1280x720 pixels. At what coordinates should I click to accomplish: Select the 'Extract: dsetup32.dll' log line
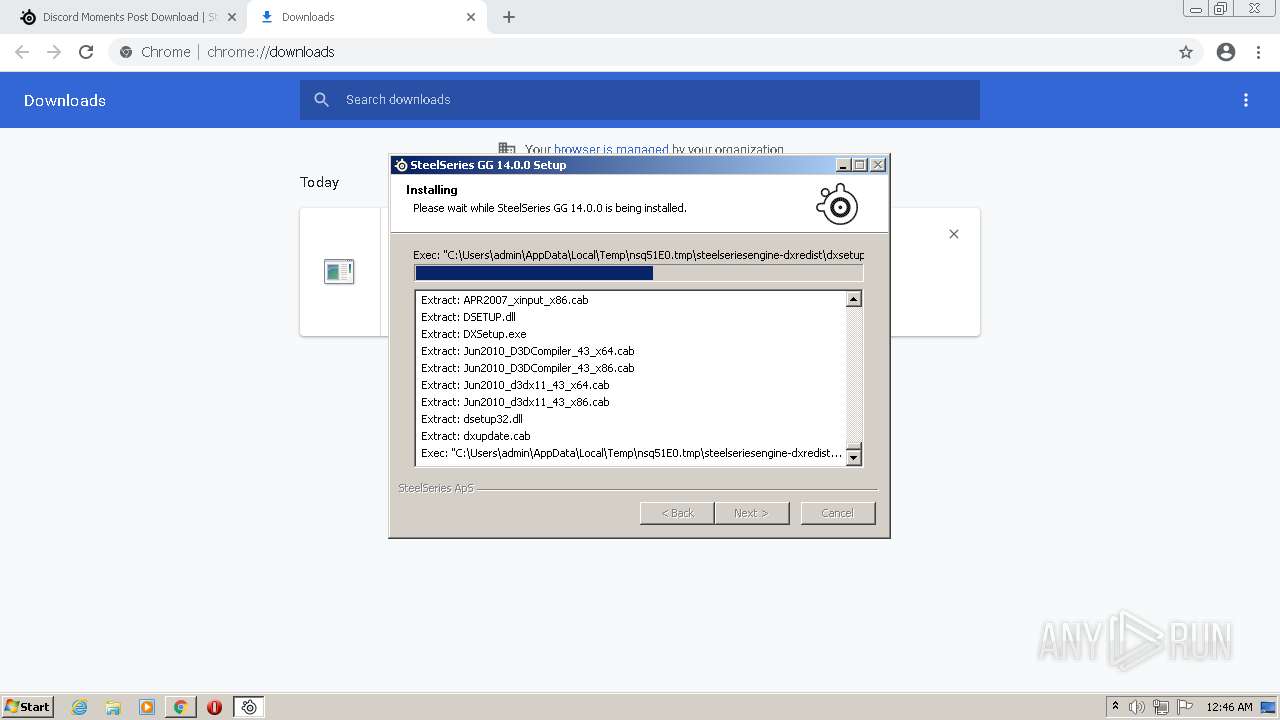(471, 419)
